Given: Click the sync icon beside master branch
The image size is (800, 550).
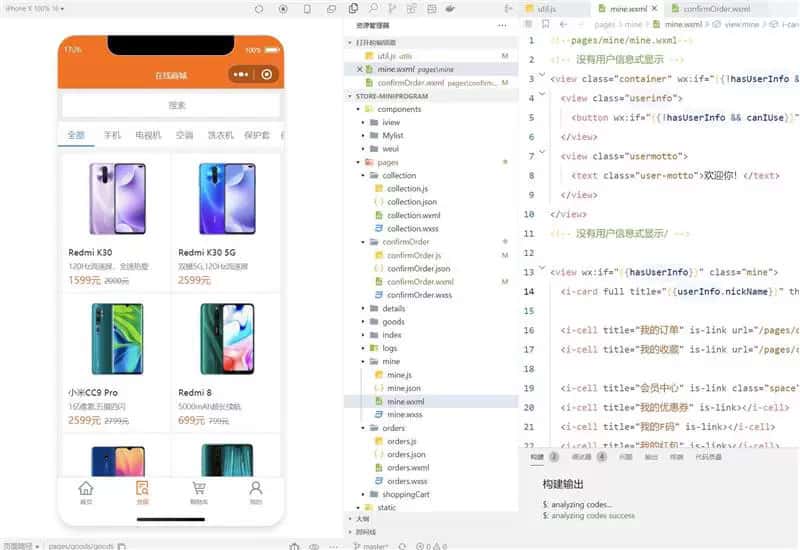Looking at the screenshot, I should point(402,546).
